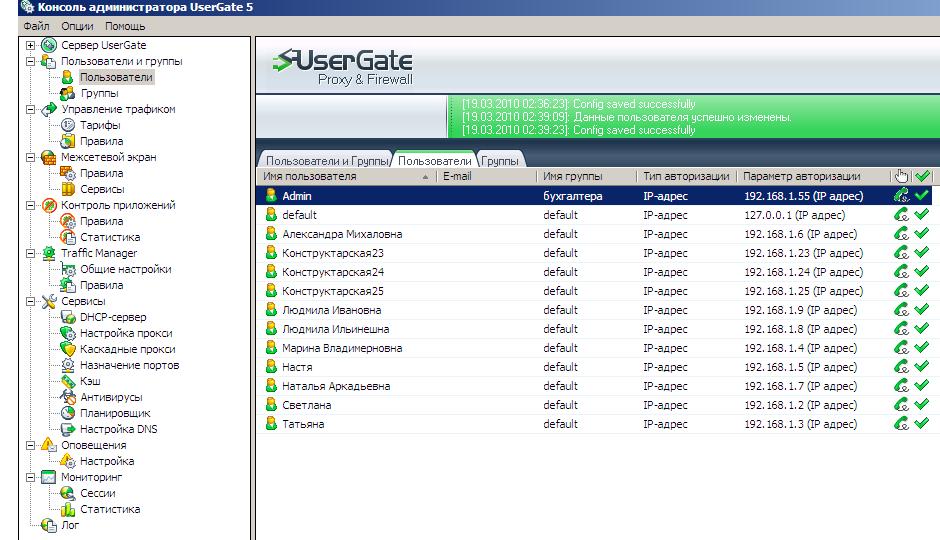The width and height of the screenshot is (940, 540).
Task: Open Правила under Traffic Manager
Action: point(101,285)
